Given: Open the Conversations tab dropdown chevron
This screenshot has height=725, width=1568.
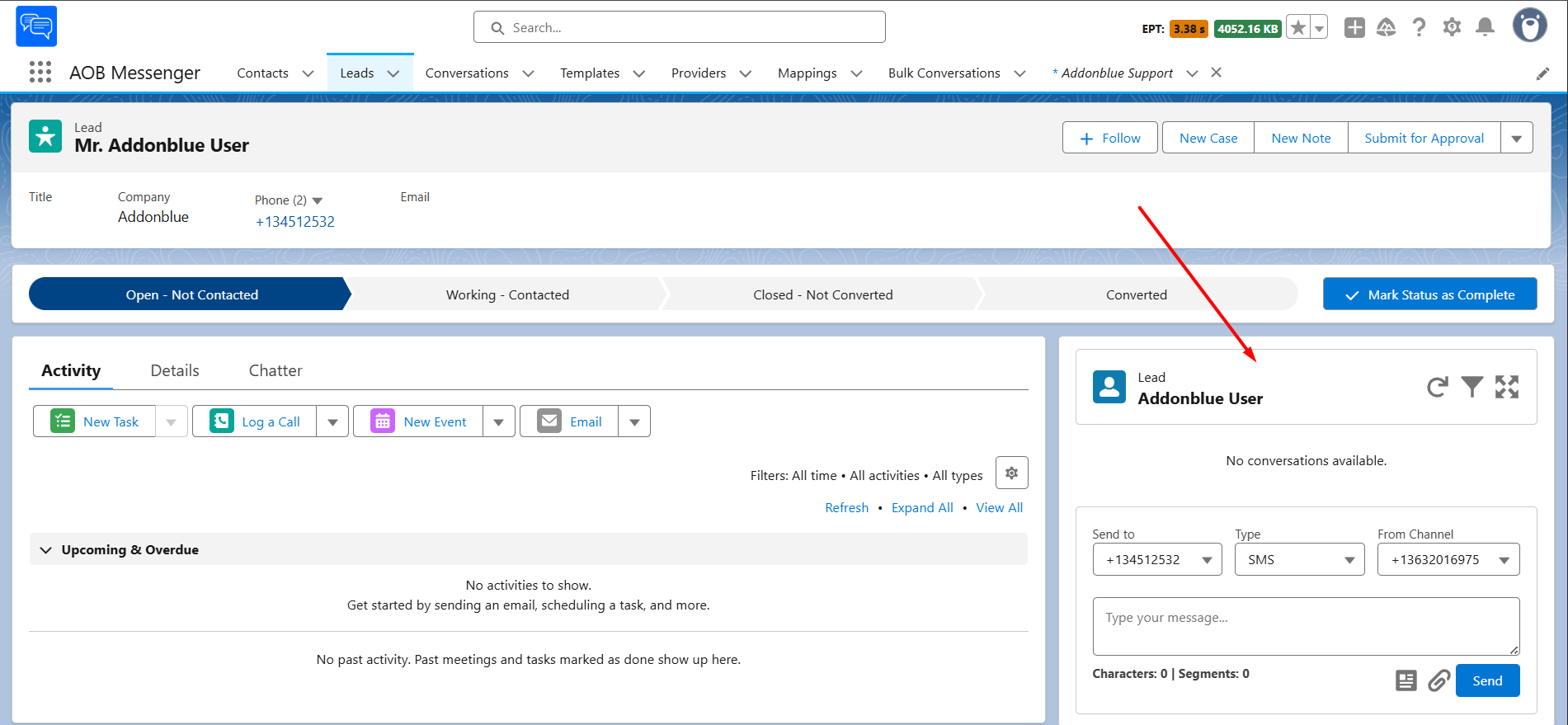Looking at the screenshot, I should [529, 73].
